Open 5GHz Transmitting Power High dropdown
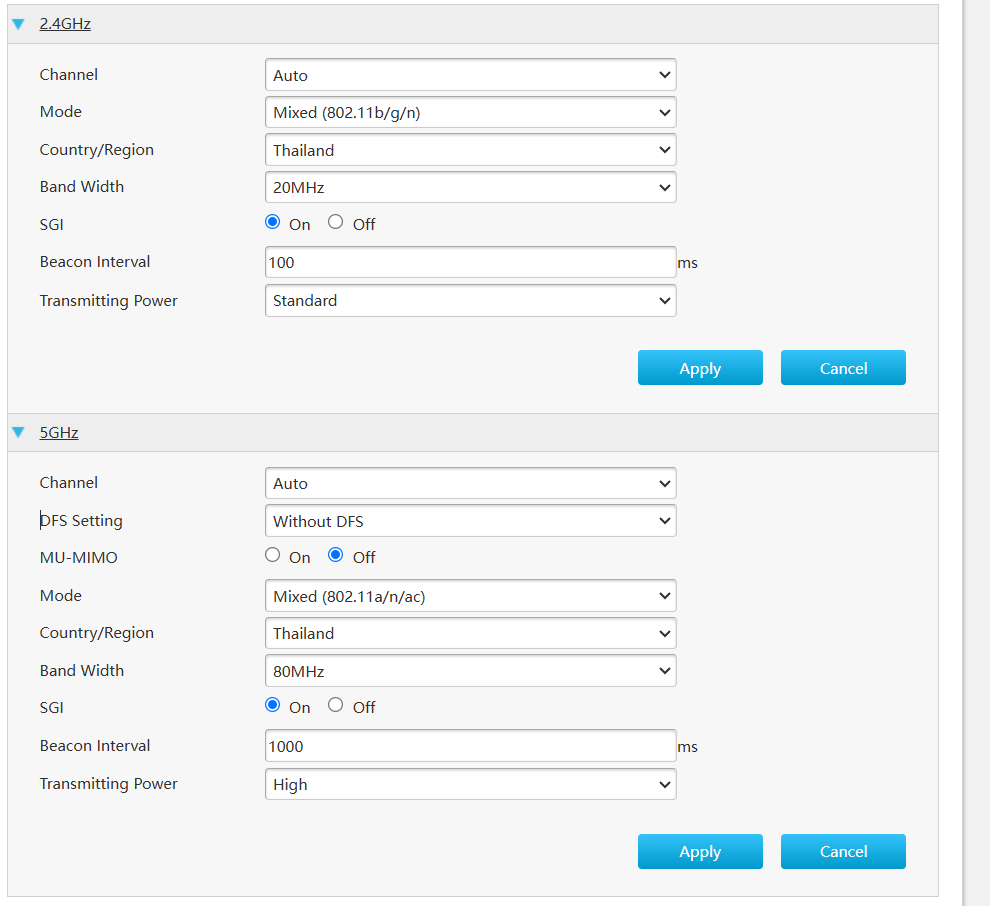This screenshot has width=990, height=906. point(470,784)
